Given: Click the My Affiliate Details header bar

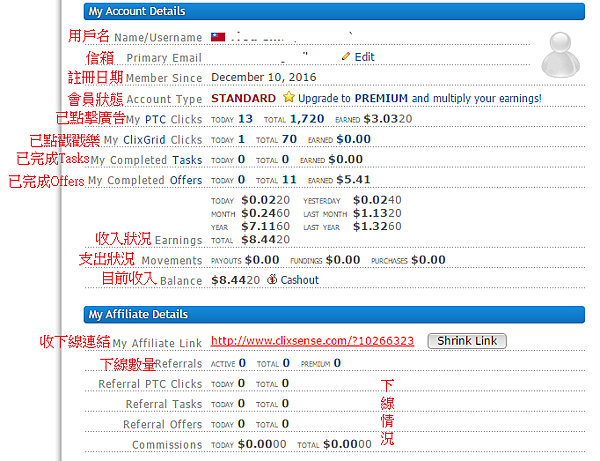Looking at the screenshot, I should click(x=334, y=314).
